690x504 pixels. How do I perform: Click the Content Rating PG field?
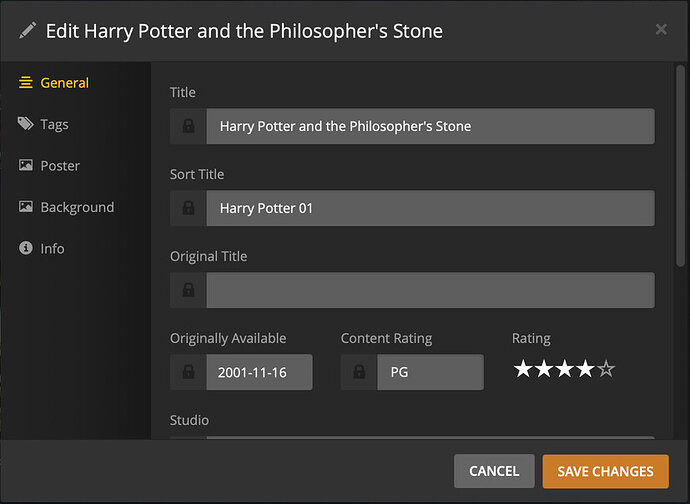pos(430,373)
